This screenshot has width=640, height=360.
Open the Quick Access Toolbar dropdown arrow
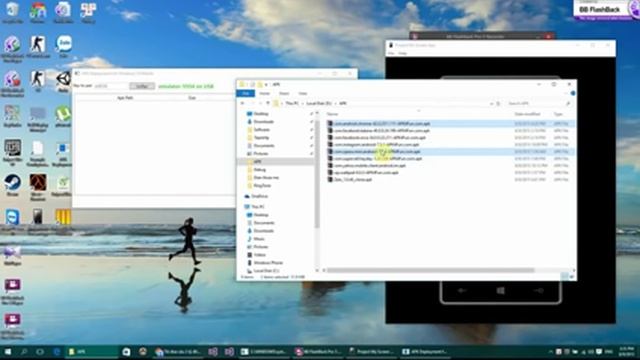tap(266, 84)
